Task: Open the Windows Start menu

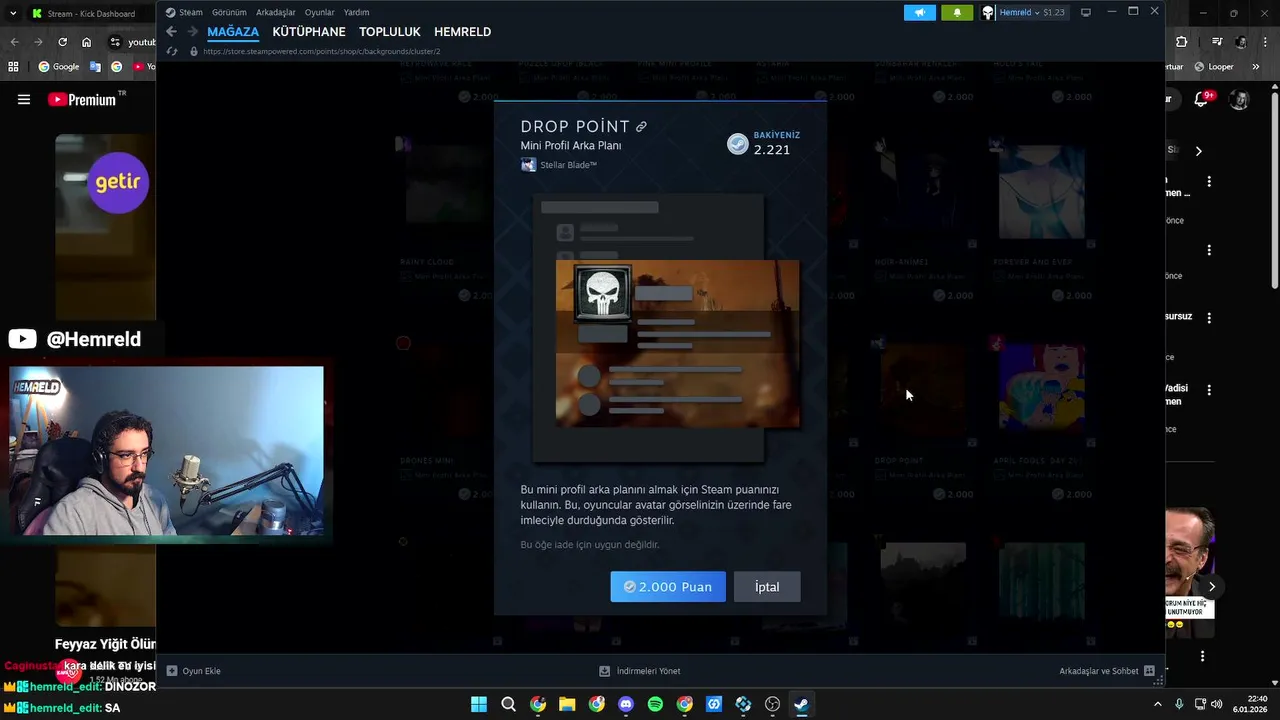Action: [479, 704]
